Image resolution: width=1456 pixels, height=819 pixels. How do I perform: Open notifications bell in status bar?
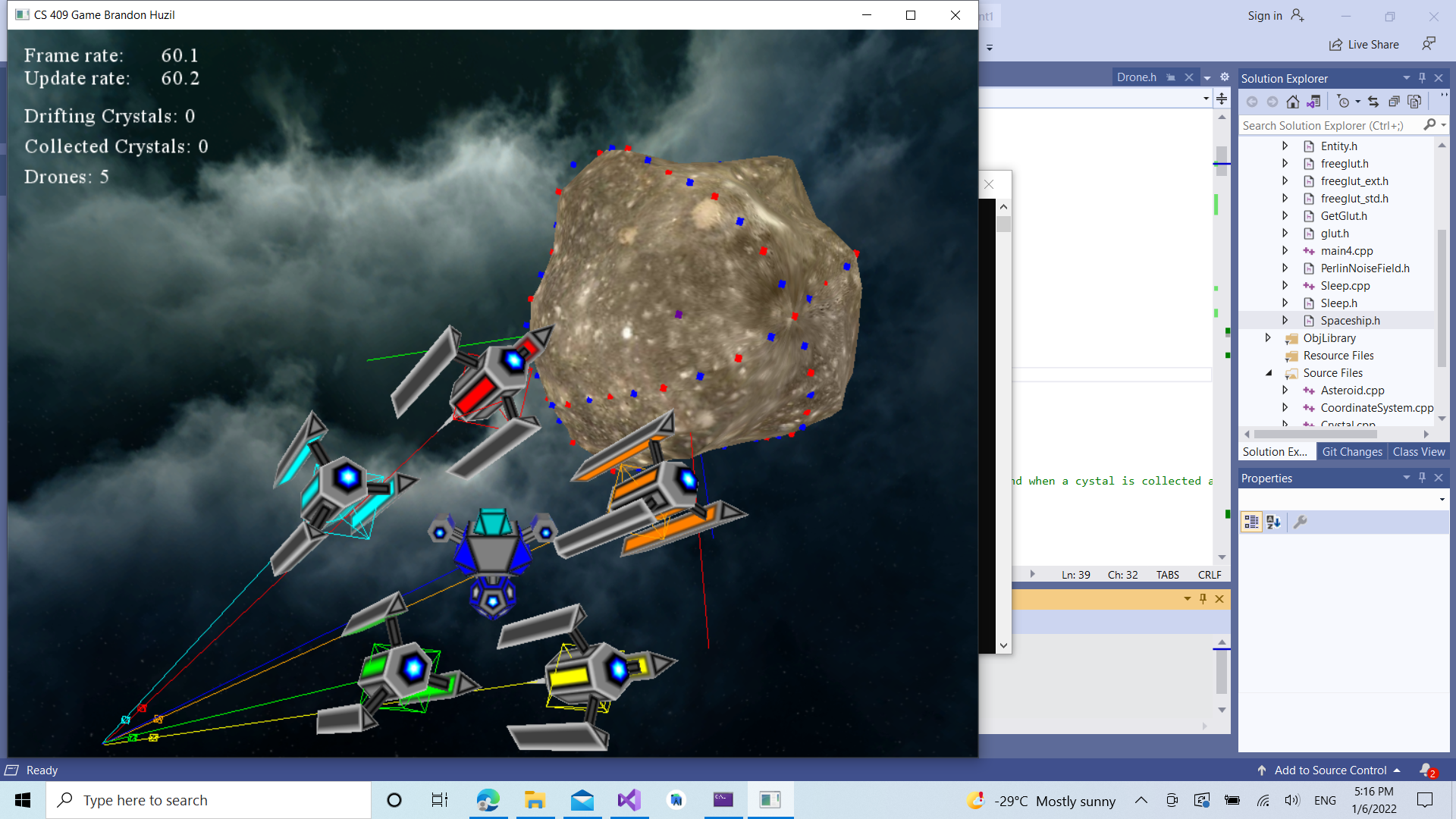coord(1426,770)
